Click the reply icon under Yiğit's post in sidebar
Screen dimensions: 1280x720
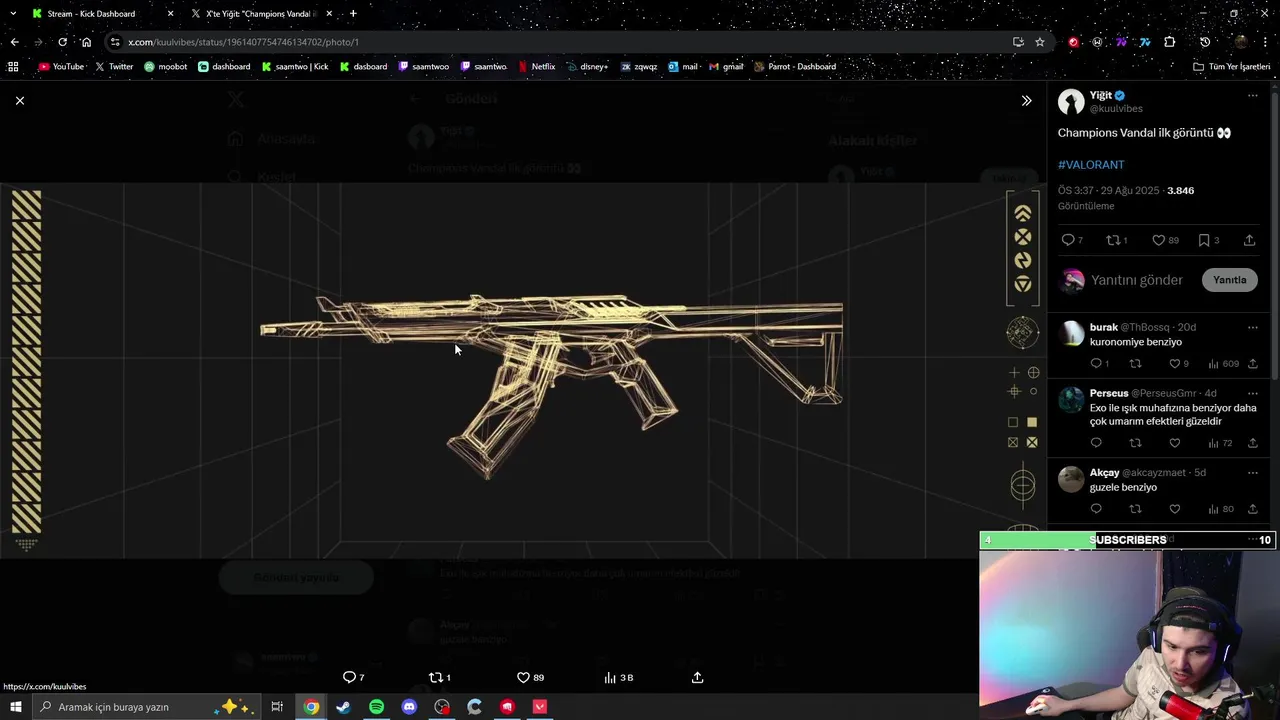[x=1068, y=240]
